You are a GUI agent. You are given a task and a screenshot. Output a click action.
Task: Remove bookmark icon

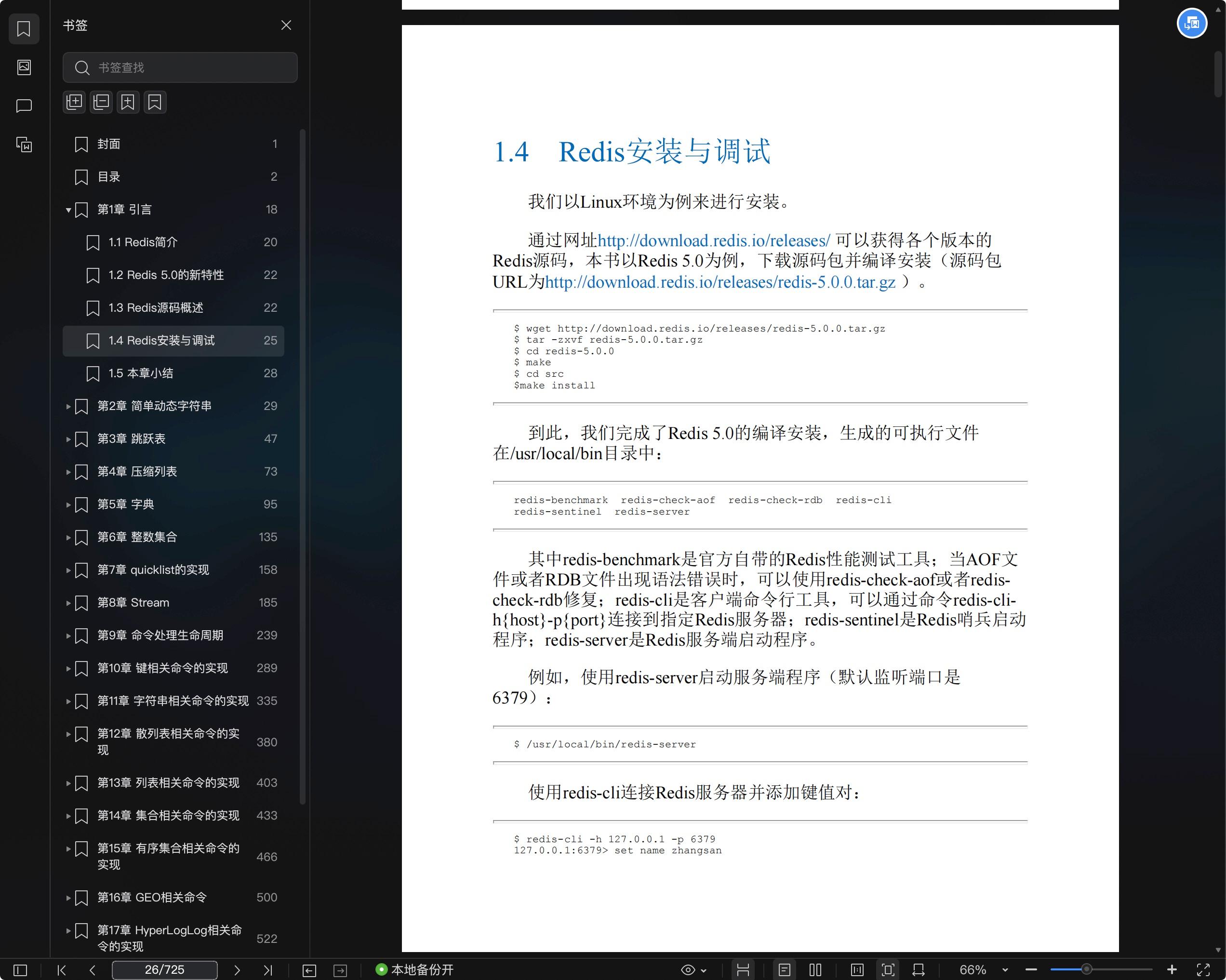155,102
